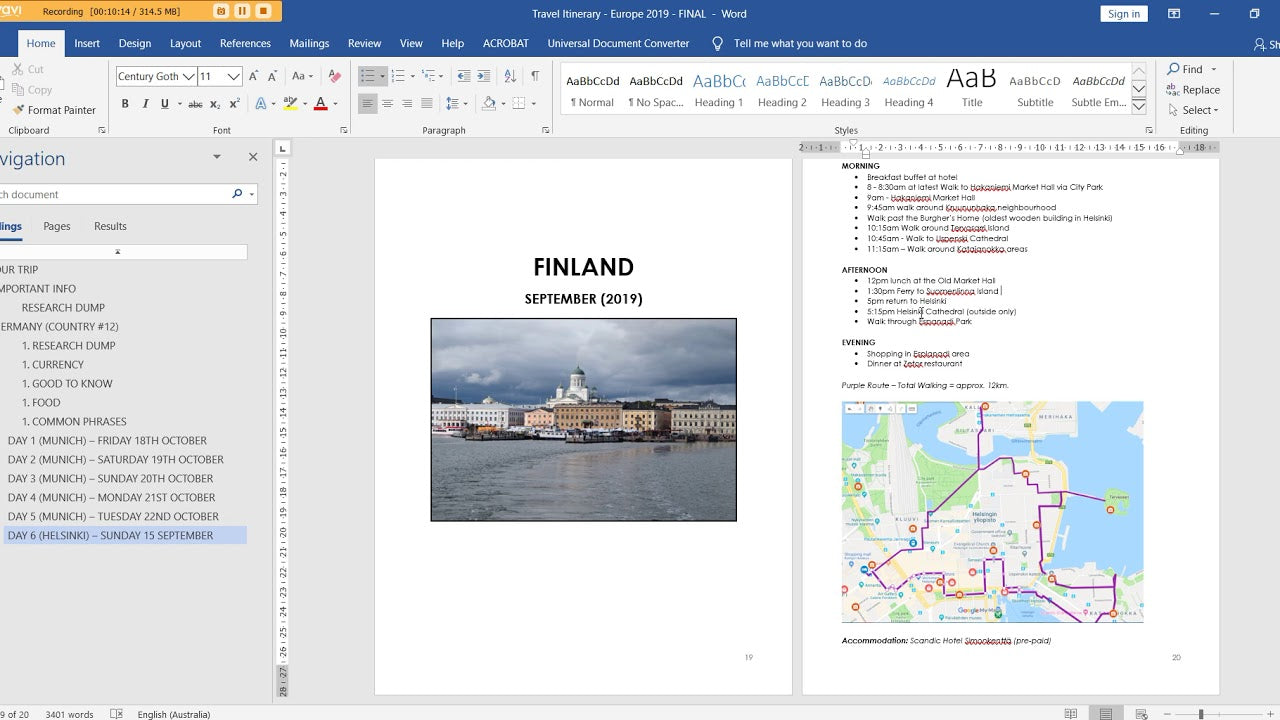Click the Sort icon in Paragraph group
This screenshot has height=720, width=1280.
(510, 76)
